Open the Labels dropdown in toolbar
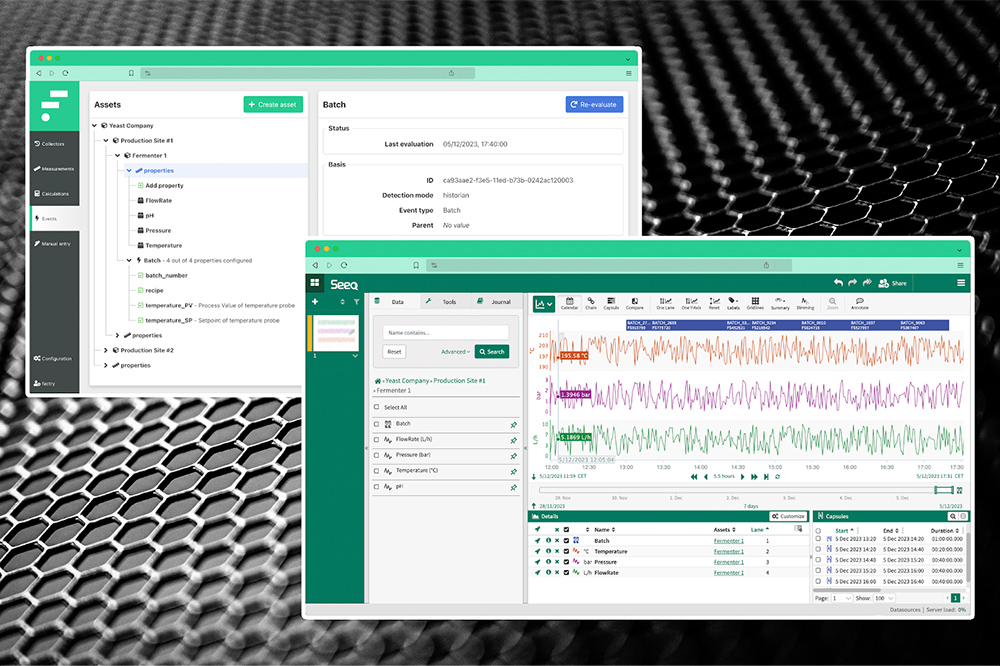 (x=733, y=303)
